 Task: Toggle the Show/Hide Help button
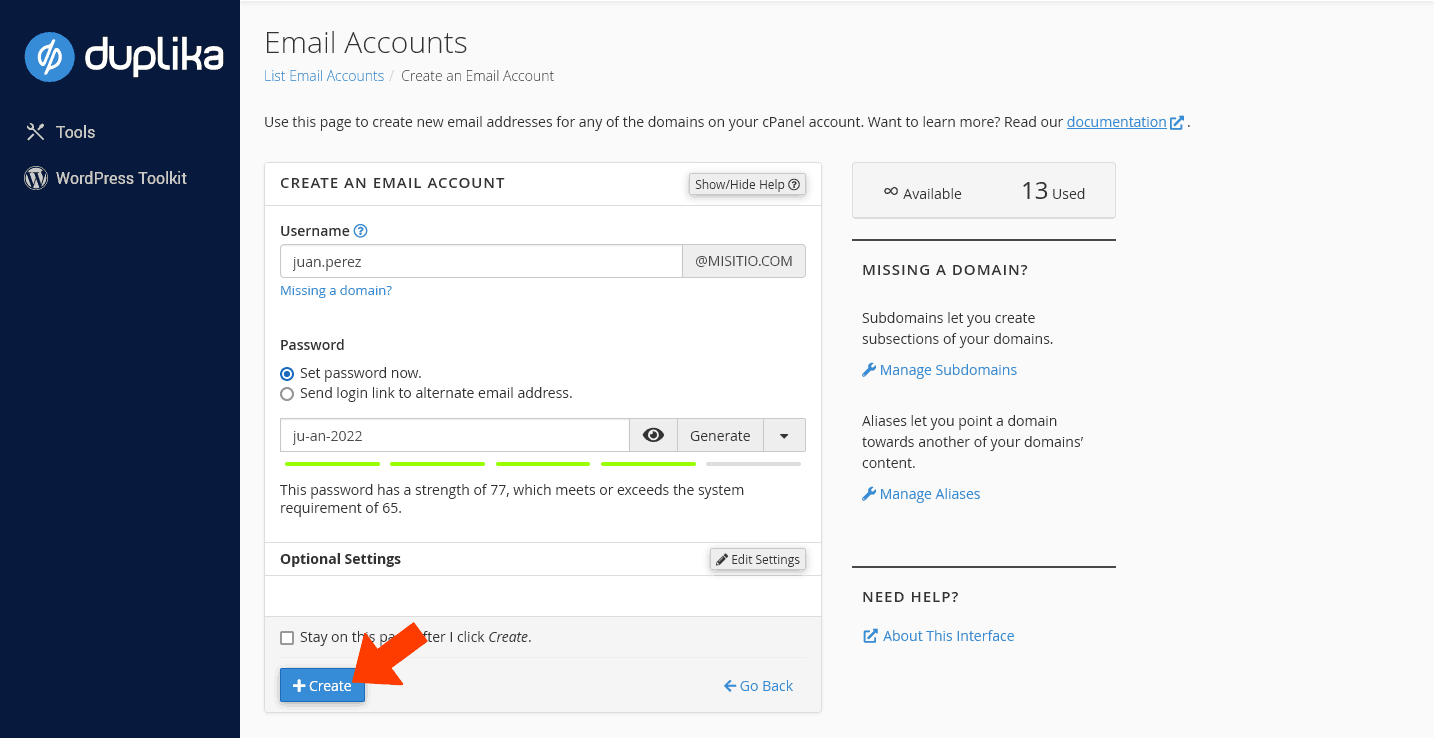tap(746, 184)
